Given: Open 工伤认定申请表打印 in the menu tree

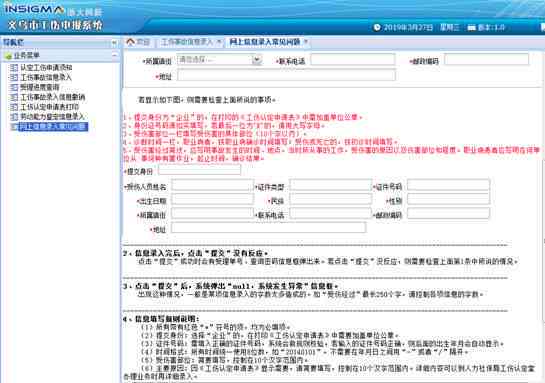Looking at the screenshot, I should coord(49,107).
